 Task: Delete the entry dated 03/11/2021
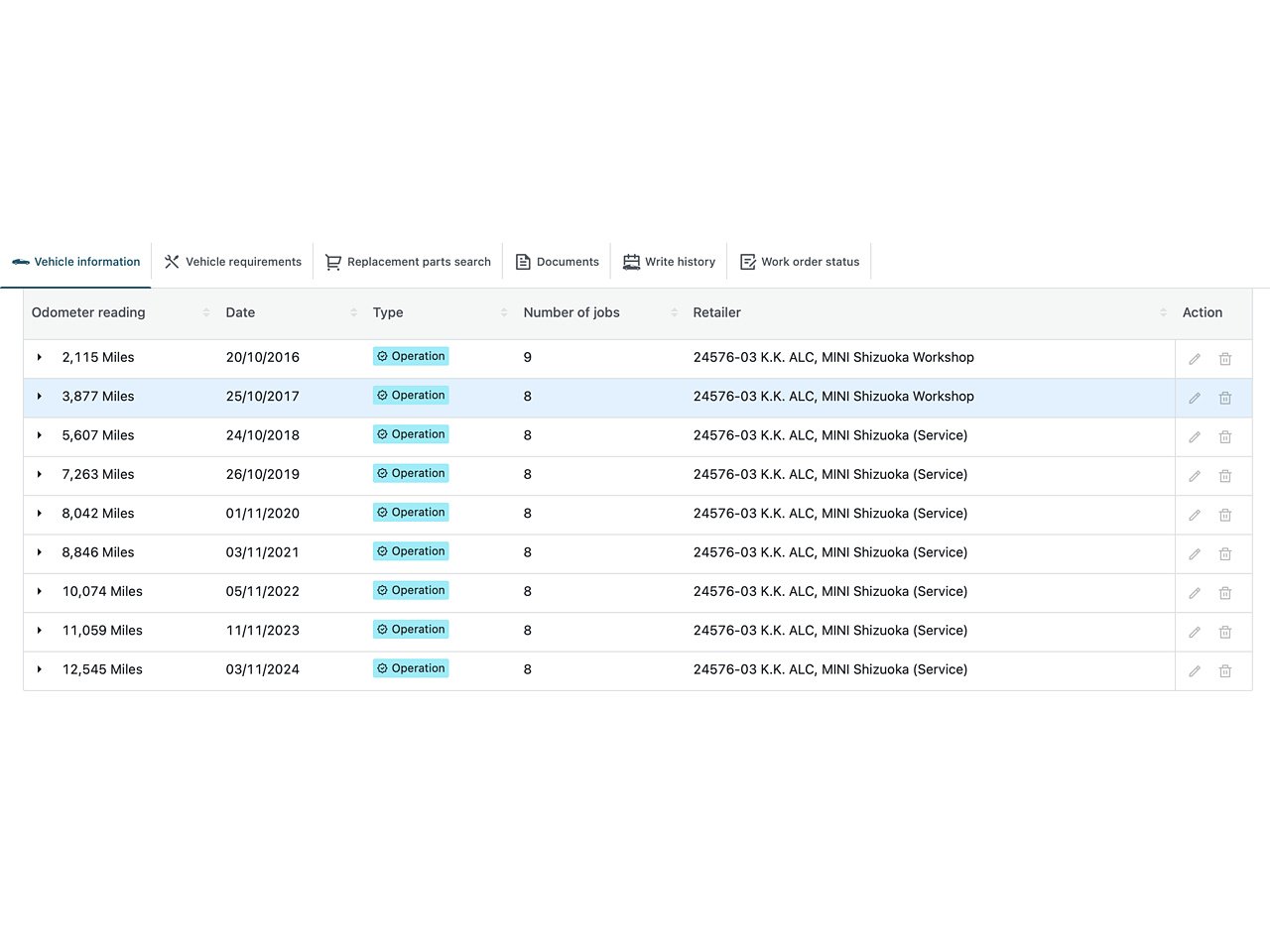1225,554
